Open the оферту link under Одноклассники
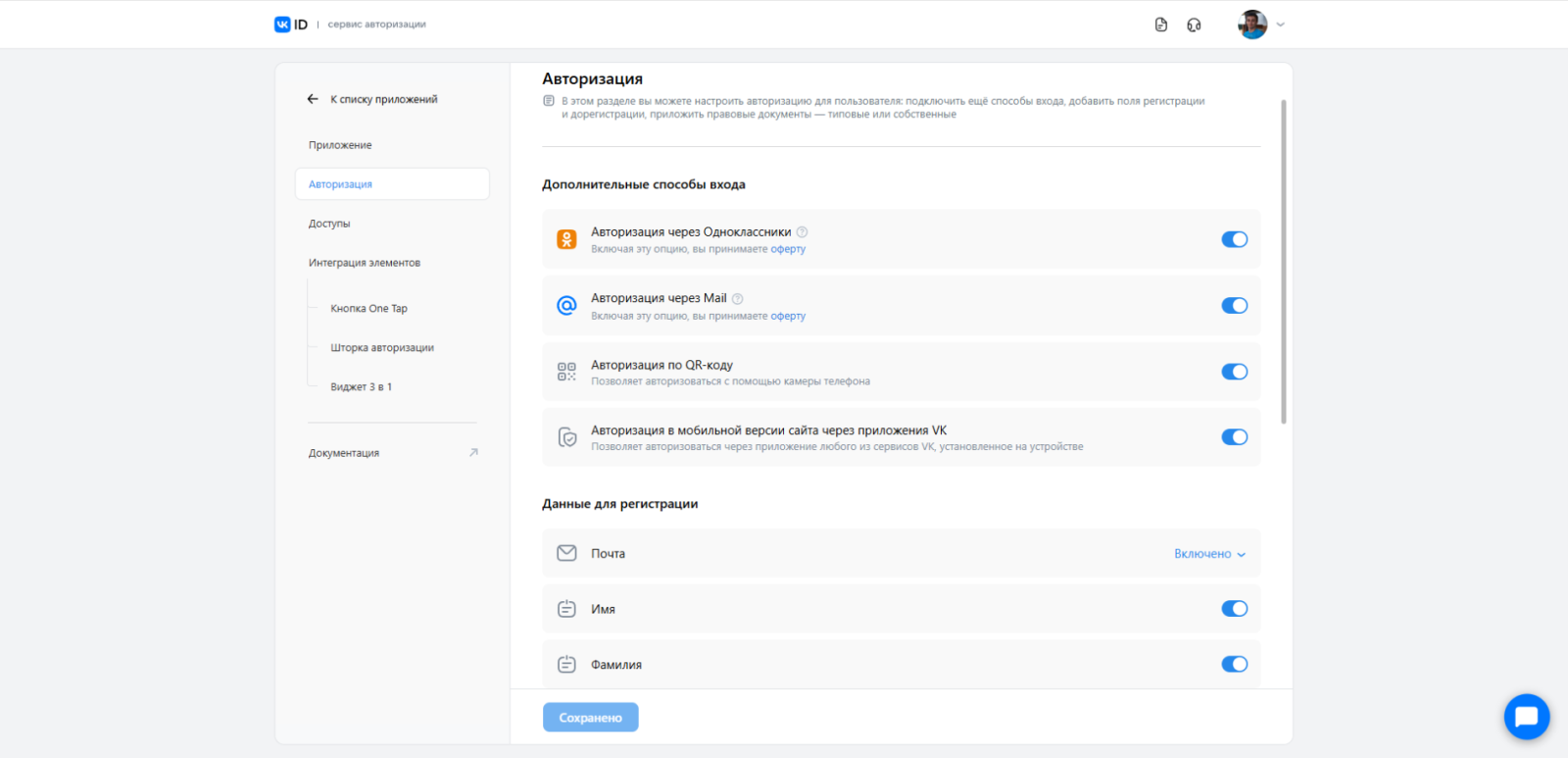 tap(788, 249)
